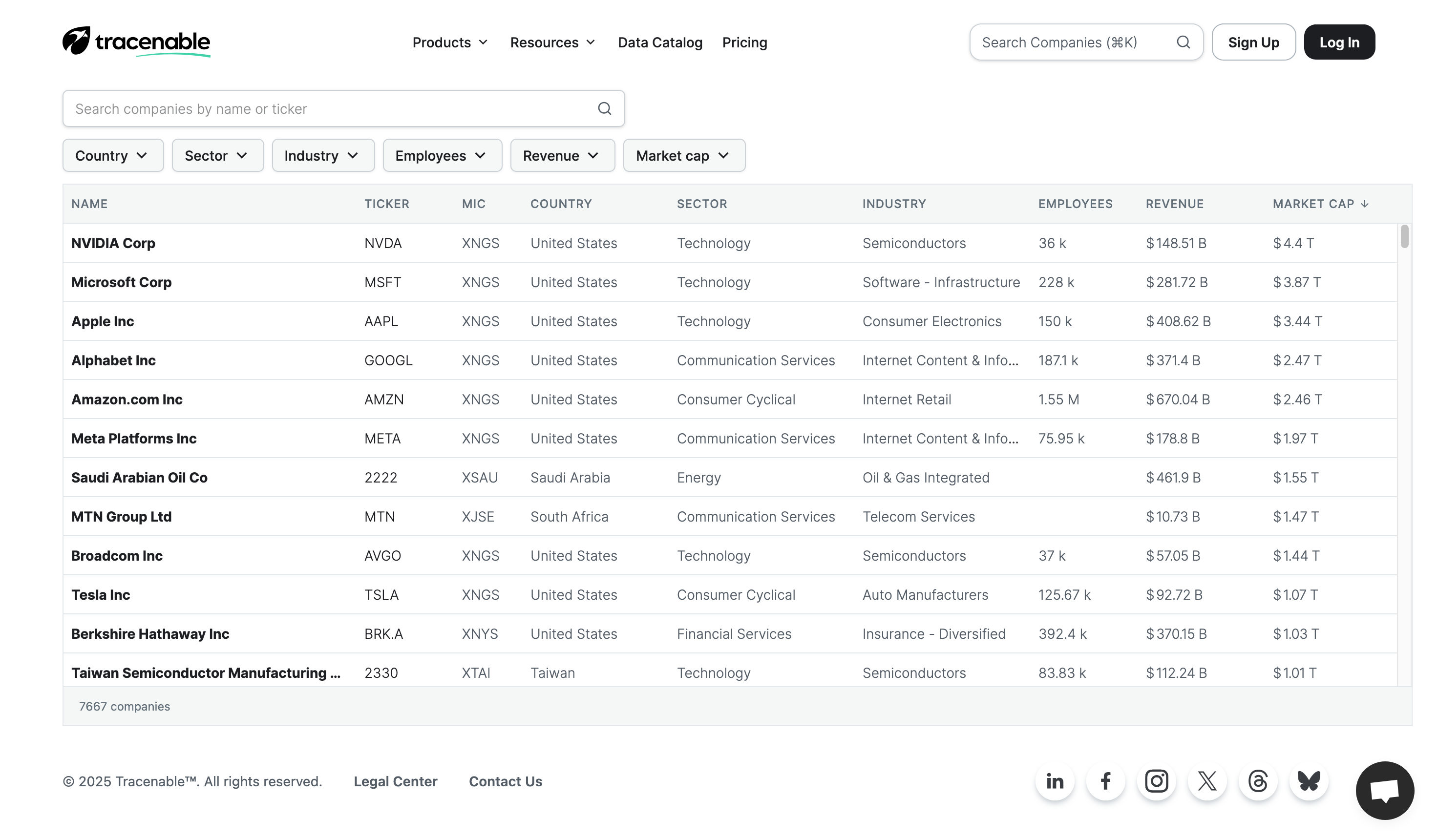Open the Products menu

(x=450, y=42)
